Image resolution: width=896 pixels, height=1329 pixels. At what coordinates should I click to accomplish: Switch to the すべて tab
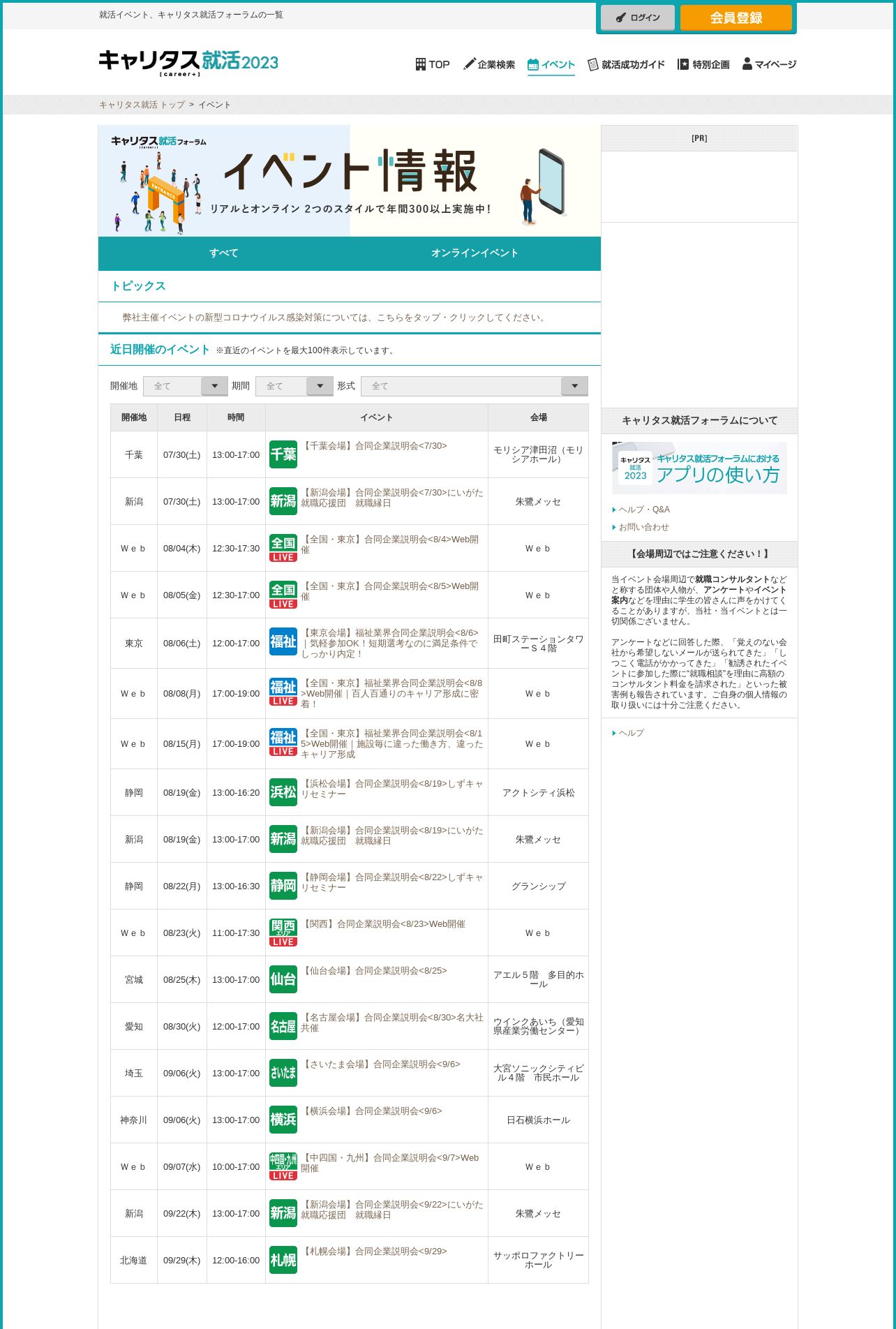click(224, 253)
